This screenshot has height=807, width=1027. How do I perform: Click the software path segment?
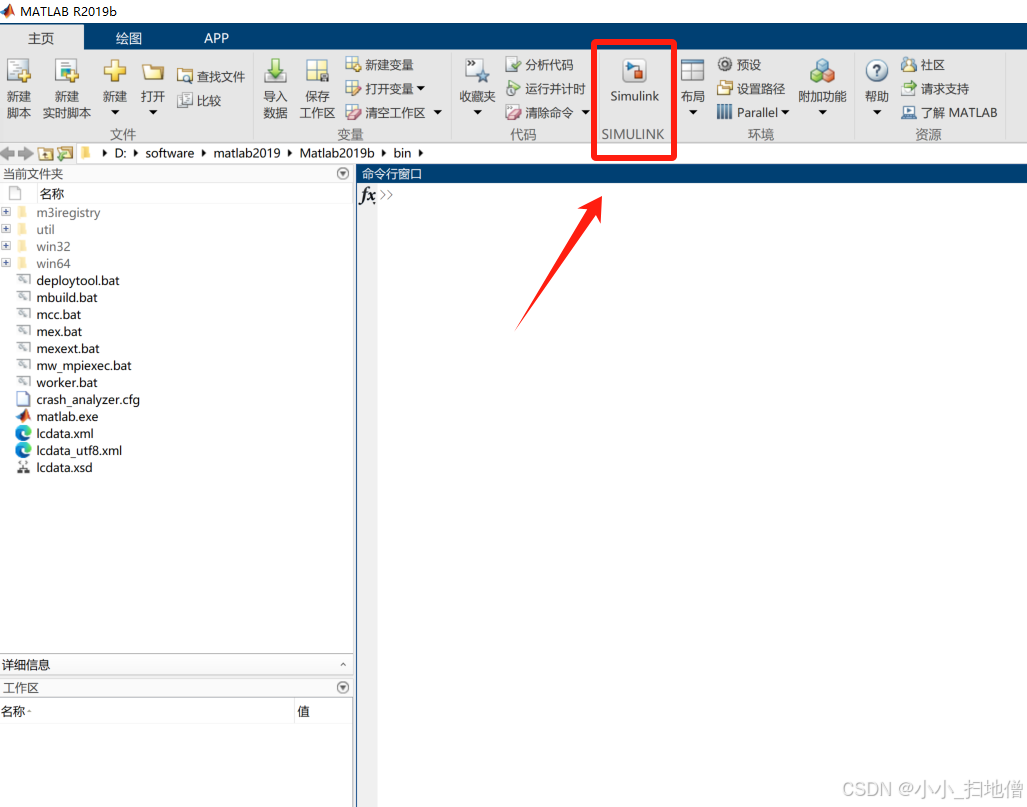(170, 153)
